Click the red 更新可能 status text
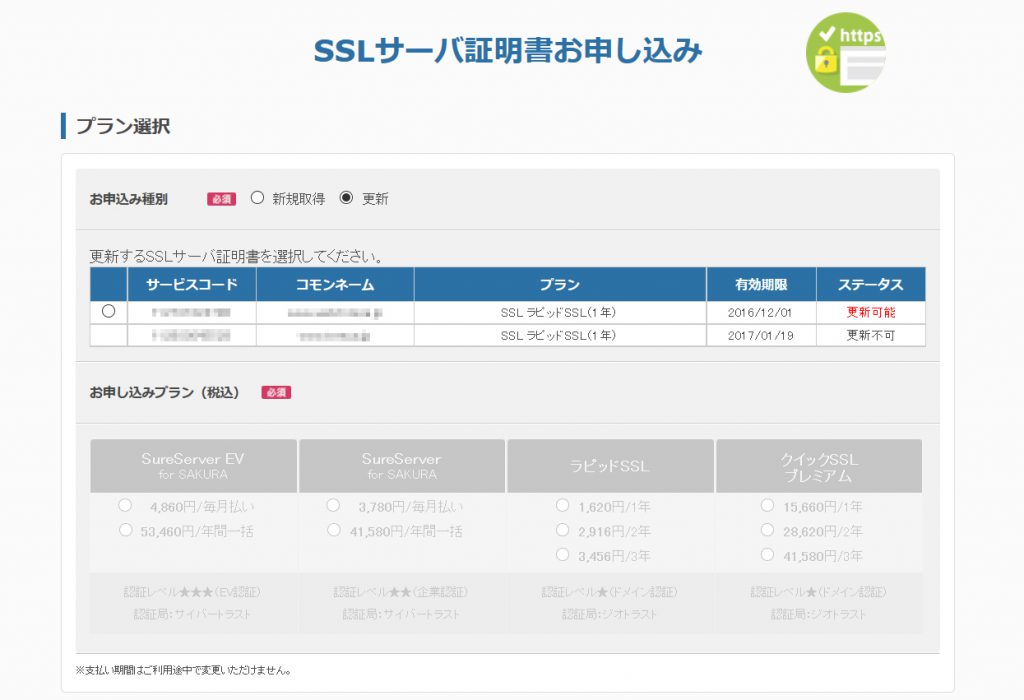Screen dimensions: 1024x700 871,312
